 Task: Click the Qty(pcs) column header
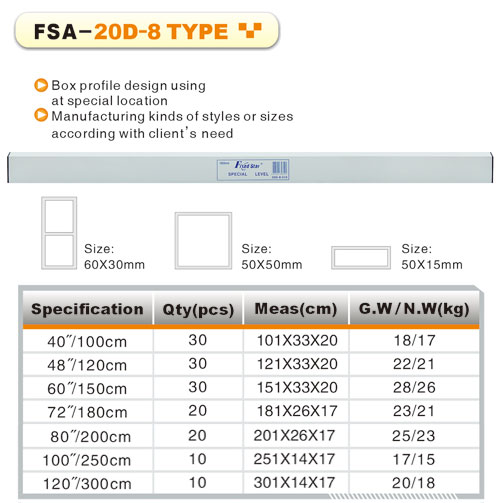(198, 309)
